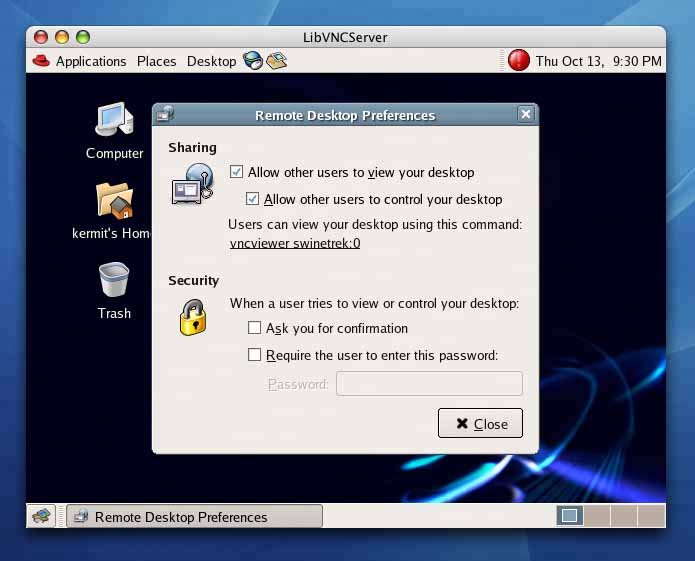This screenshot has width=695, height=561.
Task: Zoom LibVNCServer window with green button
Action: 83,37
